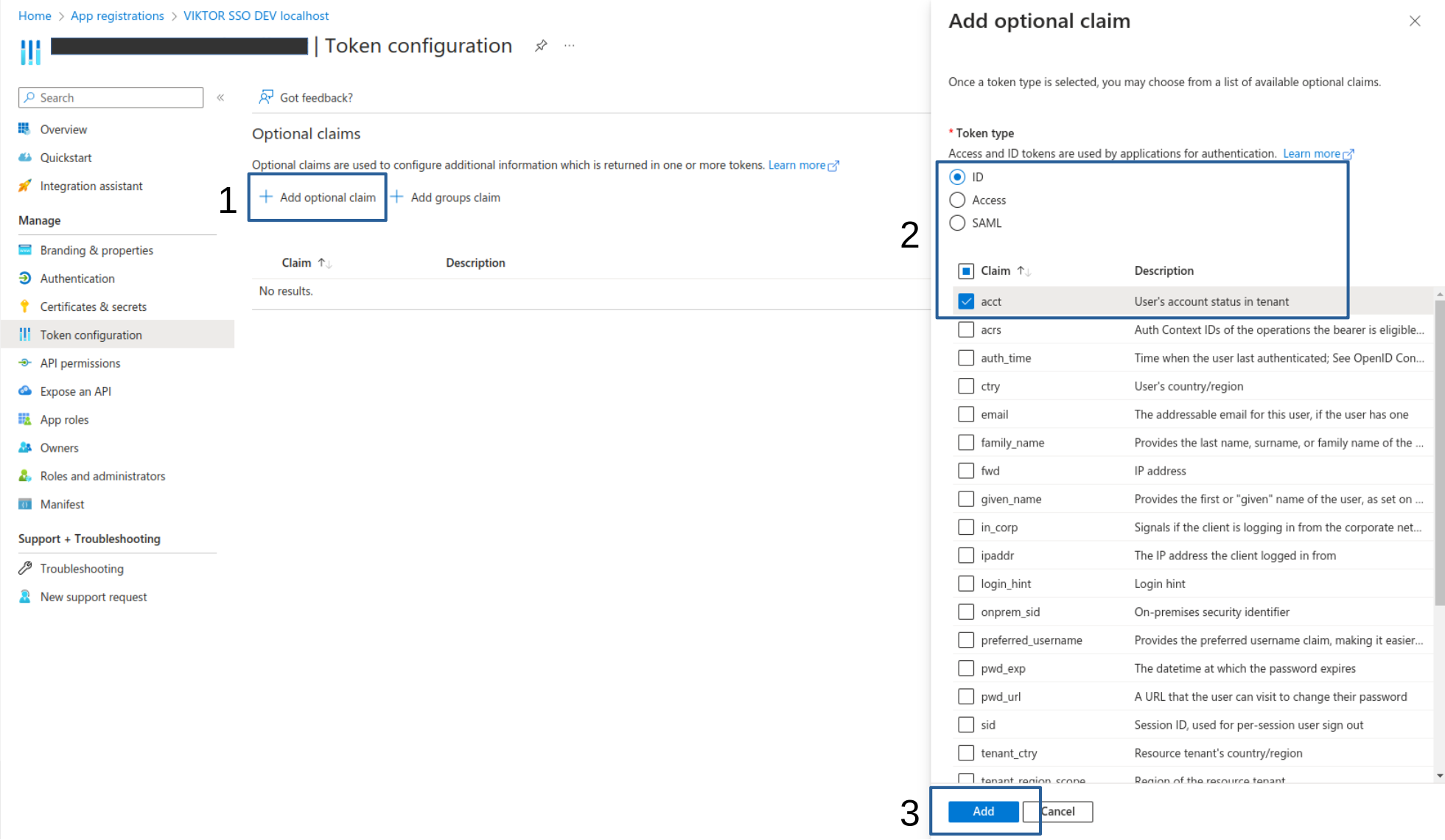
Task: Collapse the sidebar with the double chevron
Action: [x=220, y=97]
